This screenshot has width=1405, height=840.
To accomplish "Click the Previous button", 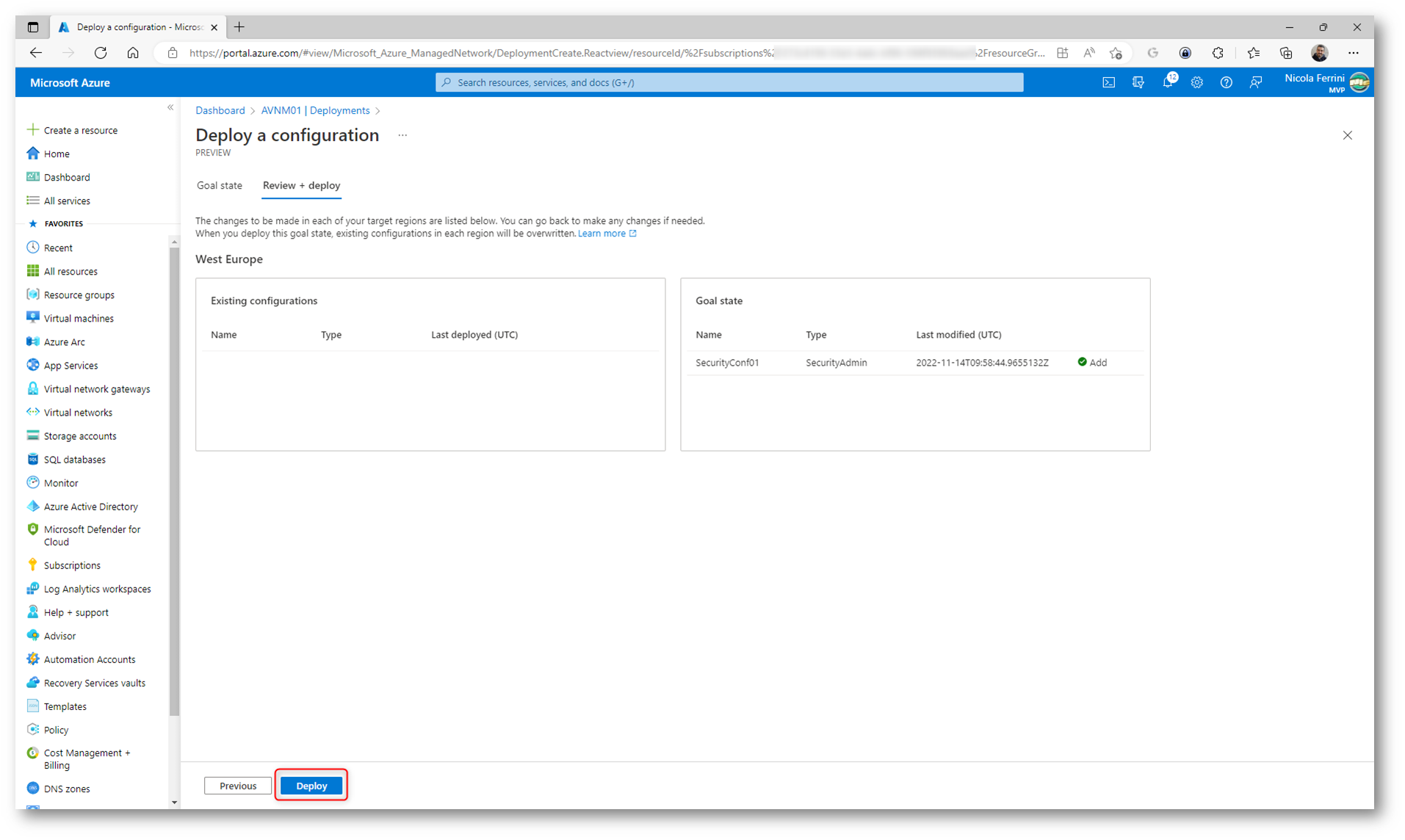I will (238, 786).
